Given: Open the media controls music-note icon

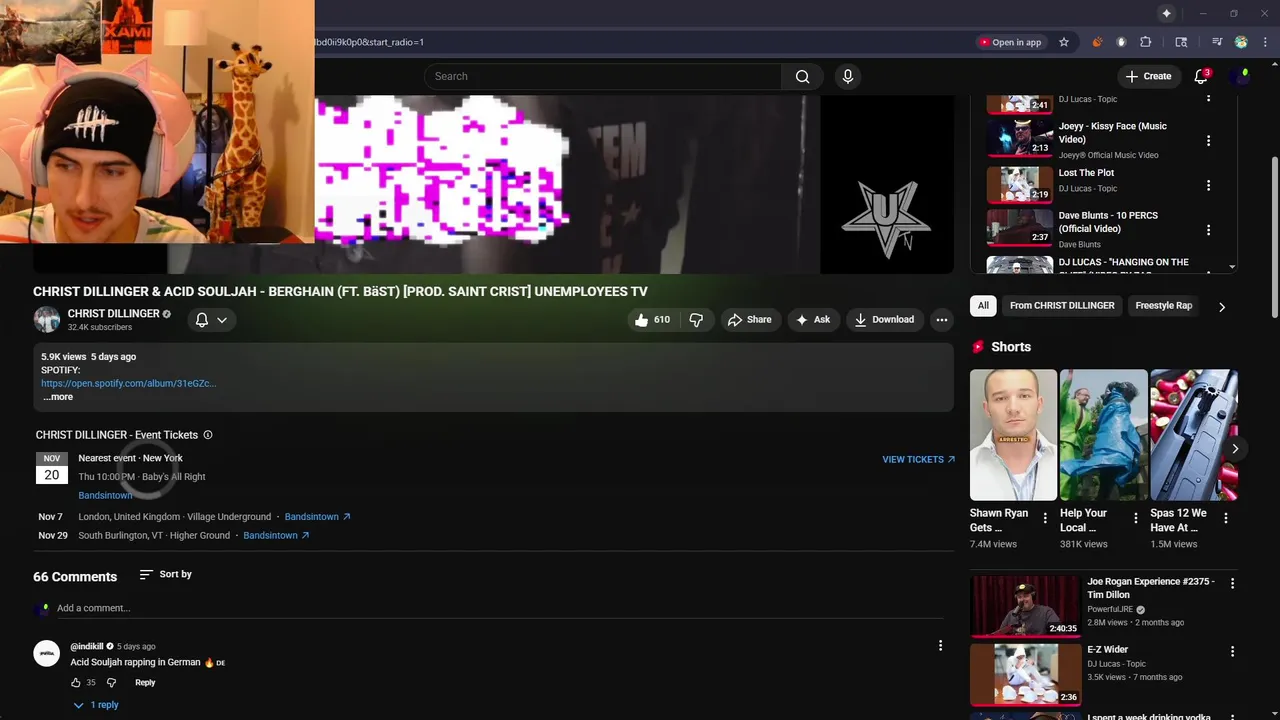Looking at the screenshot, I should [1217, 42].
